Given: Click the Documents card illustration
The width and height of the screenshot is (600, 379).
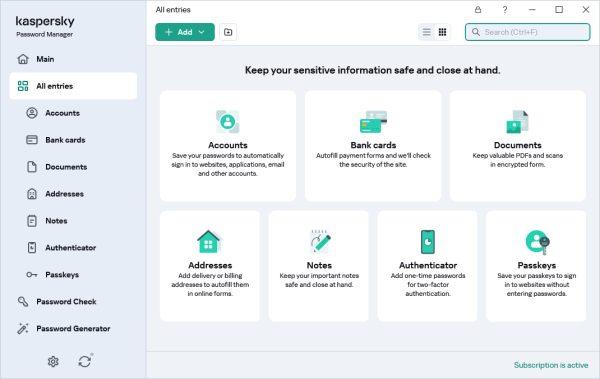Looking at the screenshot, I should pos(517,122).
